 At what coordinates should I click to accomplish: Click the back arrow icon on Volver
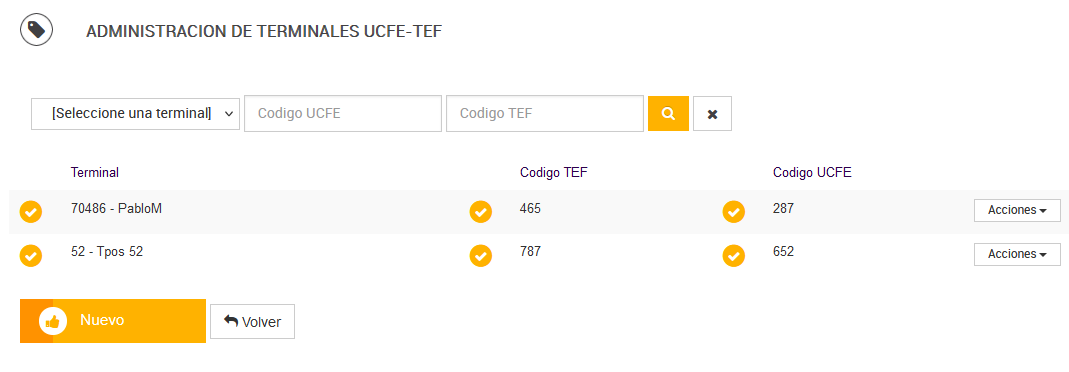click(231, 321)
